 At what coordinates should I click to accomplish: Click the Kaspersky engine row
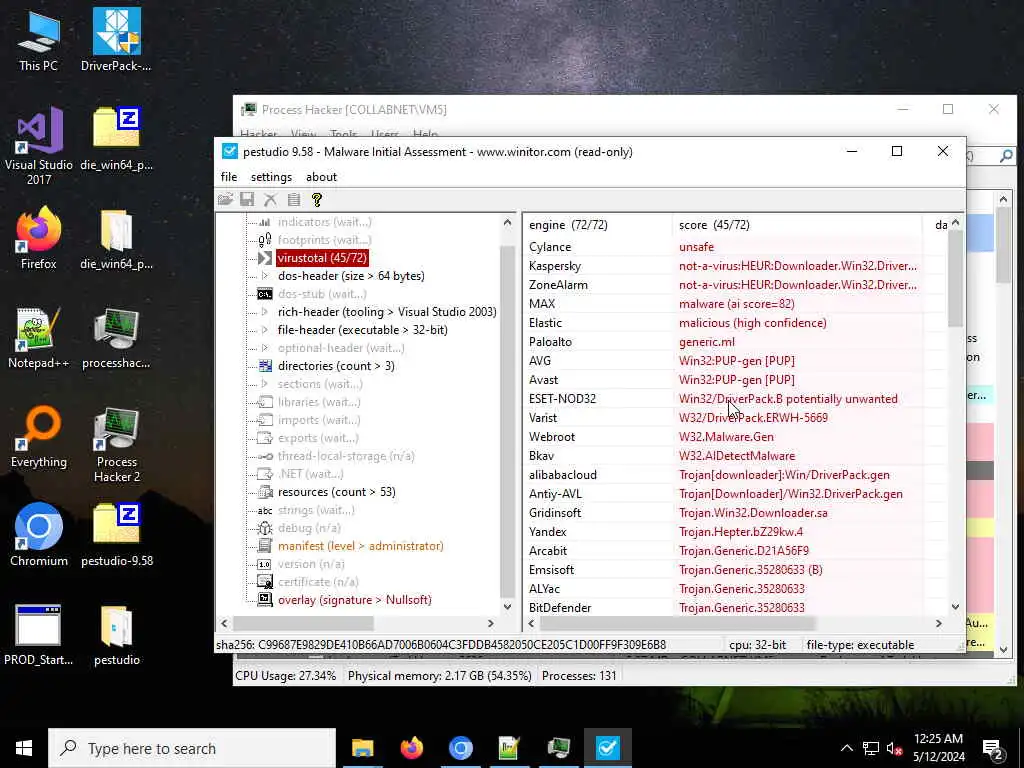(737, 266)
